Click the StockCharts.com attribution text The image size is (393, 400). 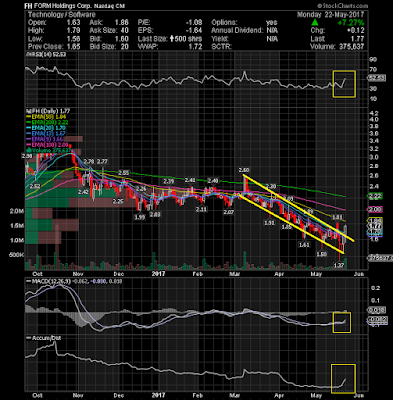click(x=343, y=6)
